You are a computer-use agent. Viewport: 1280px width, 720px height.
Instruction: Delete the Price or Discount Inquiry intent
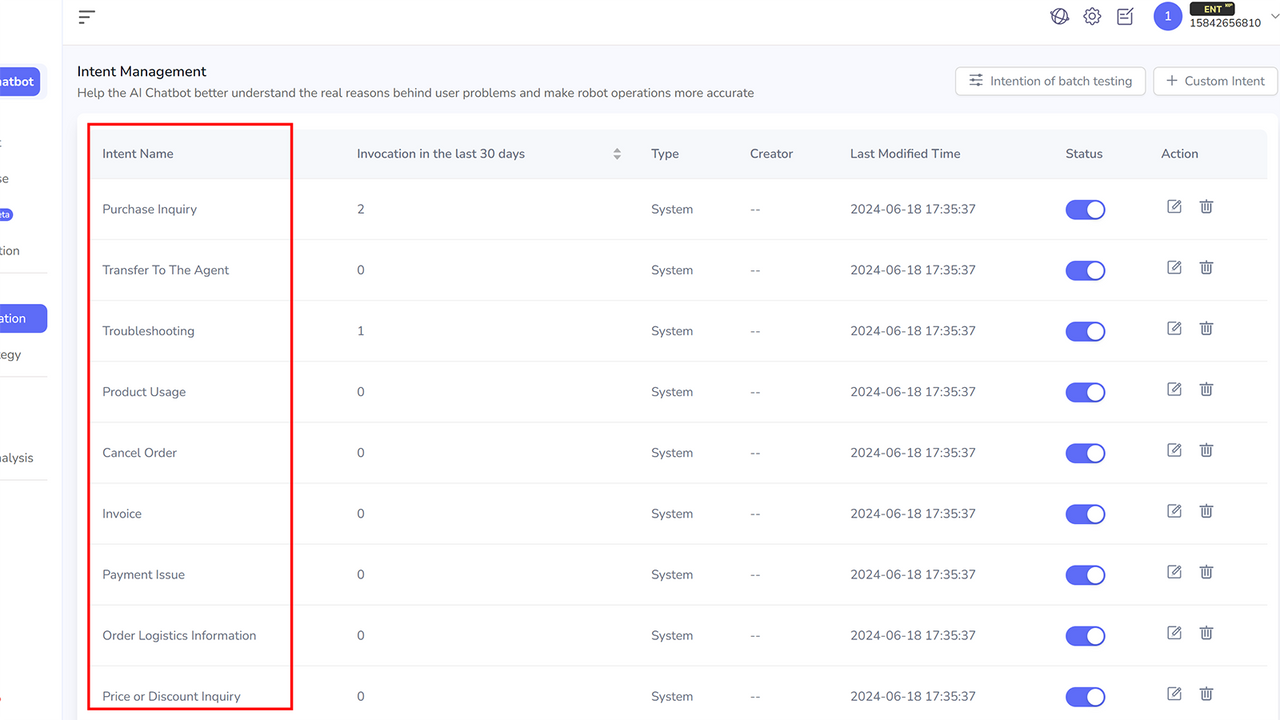tap(1206, 693)
